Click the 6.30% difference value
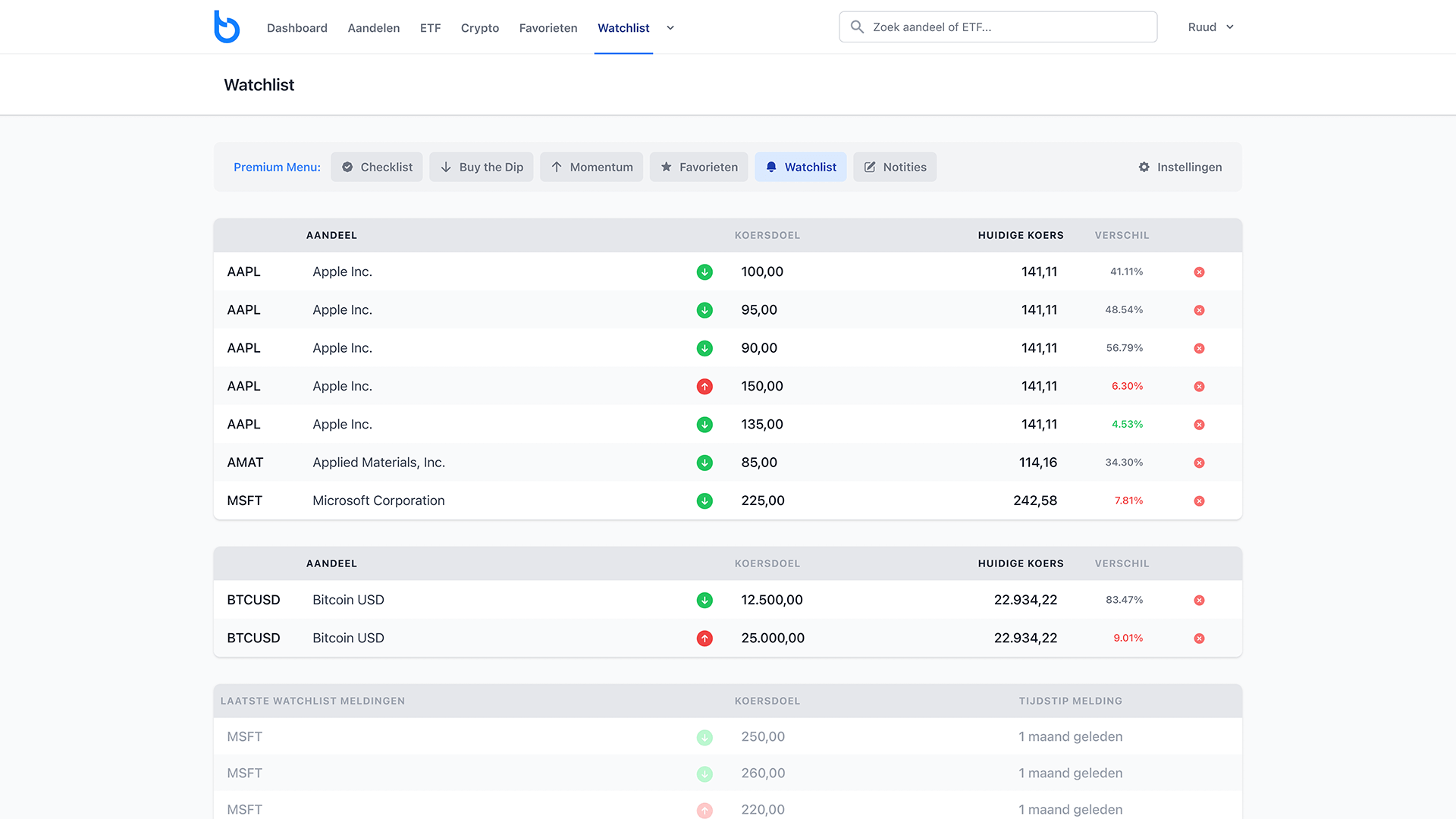1456x819 pixels. [1127, 386]
